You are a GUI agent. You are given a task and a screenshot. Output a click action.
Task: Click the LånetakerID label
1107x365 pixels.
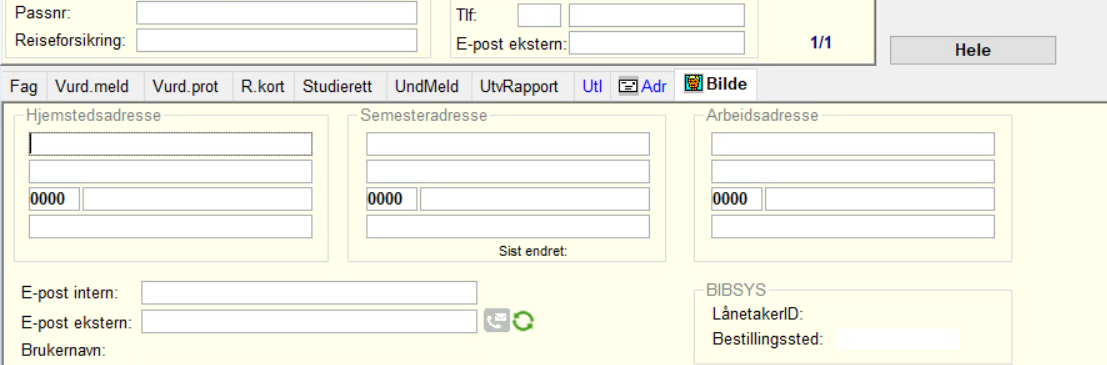coord(759,315)
